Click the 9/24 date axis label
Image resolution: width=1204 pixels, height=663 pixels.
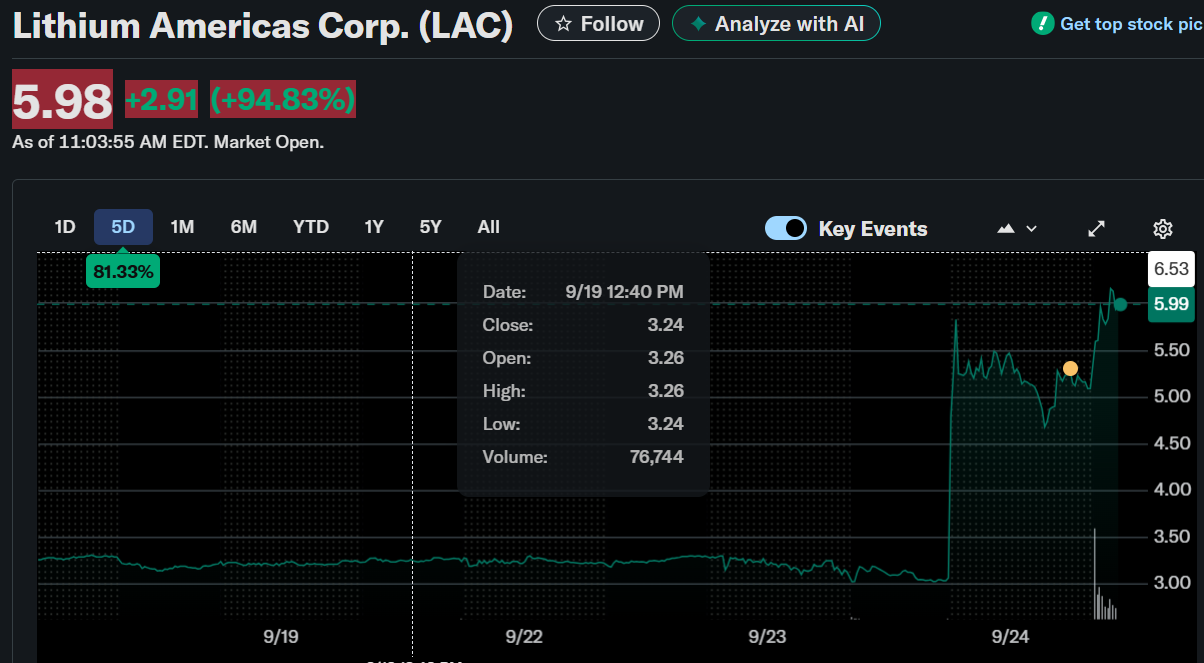pyautogui.click(x=1010, y=637)
